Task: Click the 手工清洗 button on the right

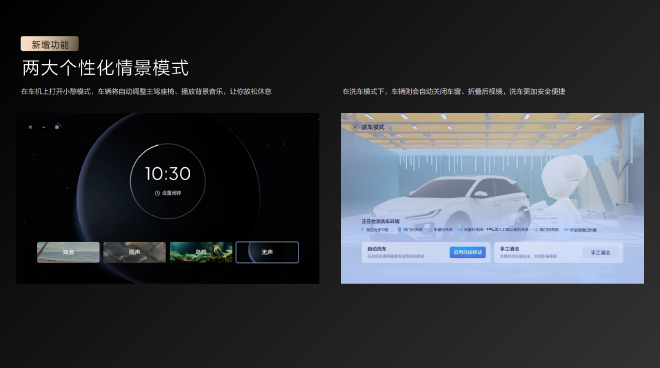Action: coord(600,253)
